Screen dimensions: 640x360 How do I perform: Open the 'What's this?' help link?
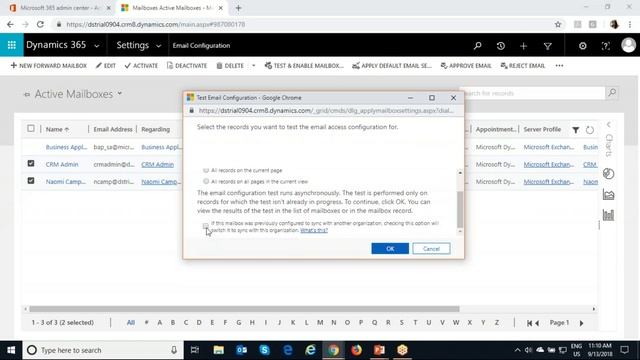[314, 231]
